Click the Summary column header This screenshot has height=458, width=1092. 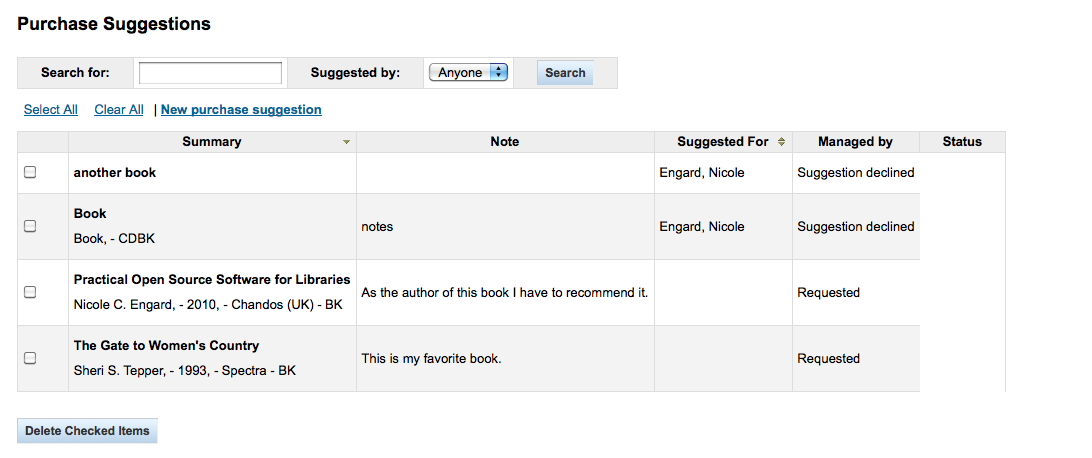coord(211,142)
